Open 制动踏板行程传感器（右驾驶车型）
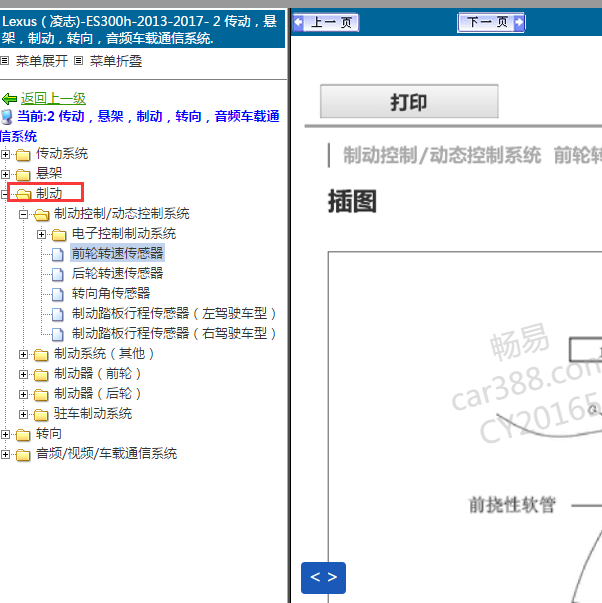The height and width of the screenshot is (603, 602). pyautogui.click(x=174, y=333)
